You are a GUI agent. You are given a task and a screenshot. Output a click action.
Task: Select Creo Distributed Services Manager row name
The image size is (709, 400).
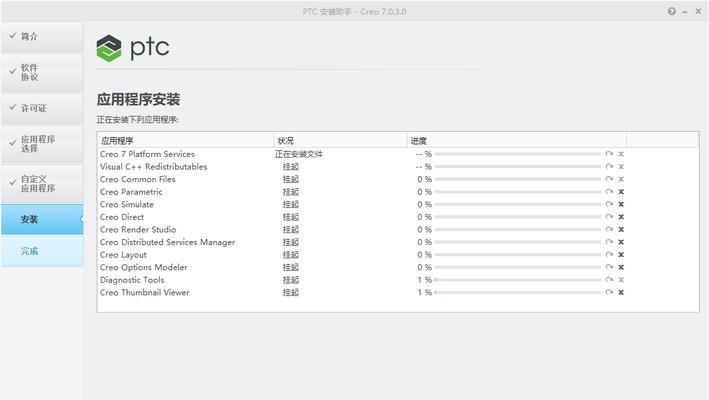click(168, 242)
